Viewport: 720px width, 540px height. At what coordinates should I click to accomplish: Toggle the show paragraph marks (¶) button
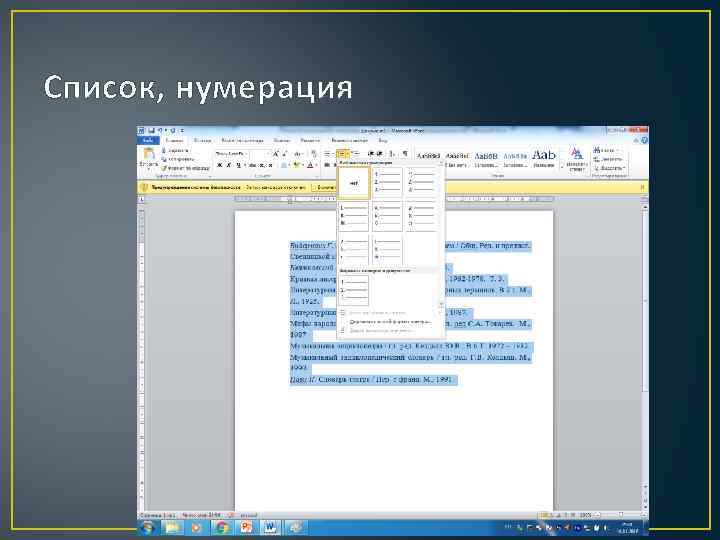click(405, 154)
